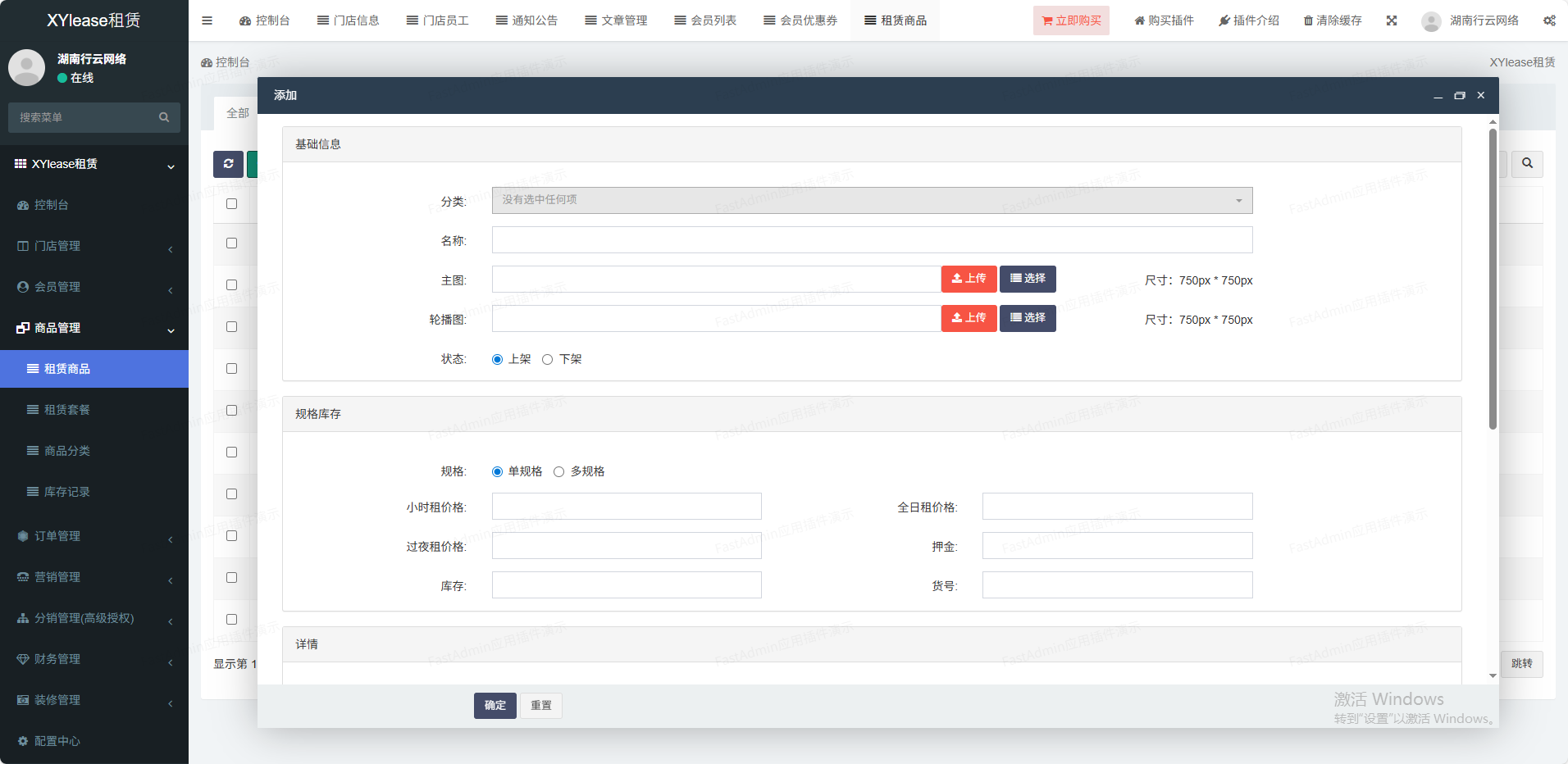Open the 分类 category dropdown

(872, 200)
